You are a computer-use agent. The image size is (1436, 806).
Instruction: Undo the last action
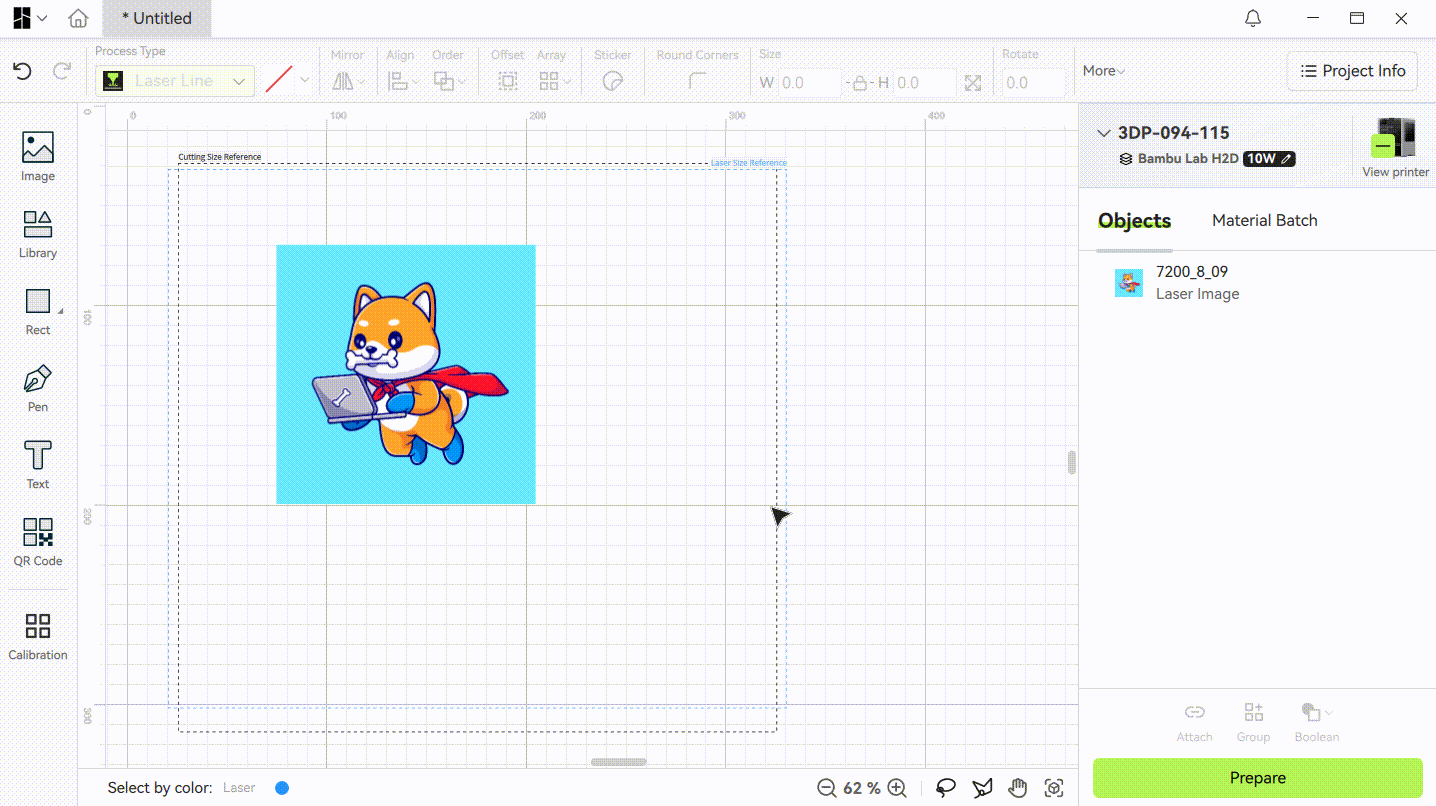[x=22, y=71]
